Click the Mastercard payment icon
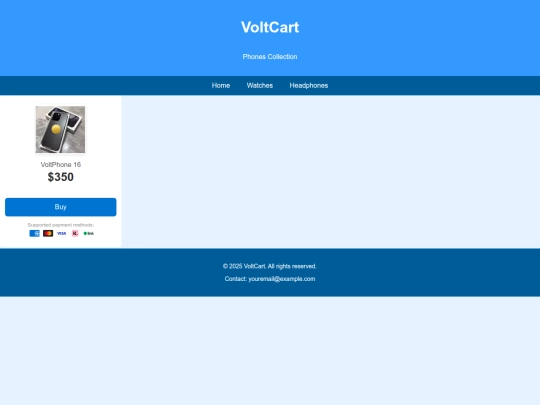540x405 pixels. point(48,233)
